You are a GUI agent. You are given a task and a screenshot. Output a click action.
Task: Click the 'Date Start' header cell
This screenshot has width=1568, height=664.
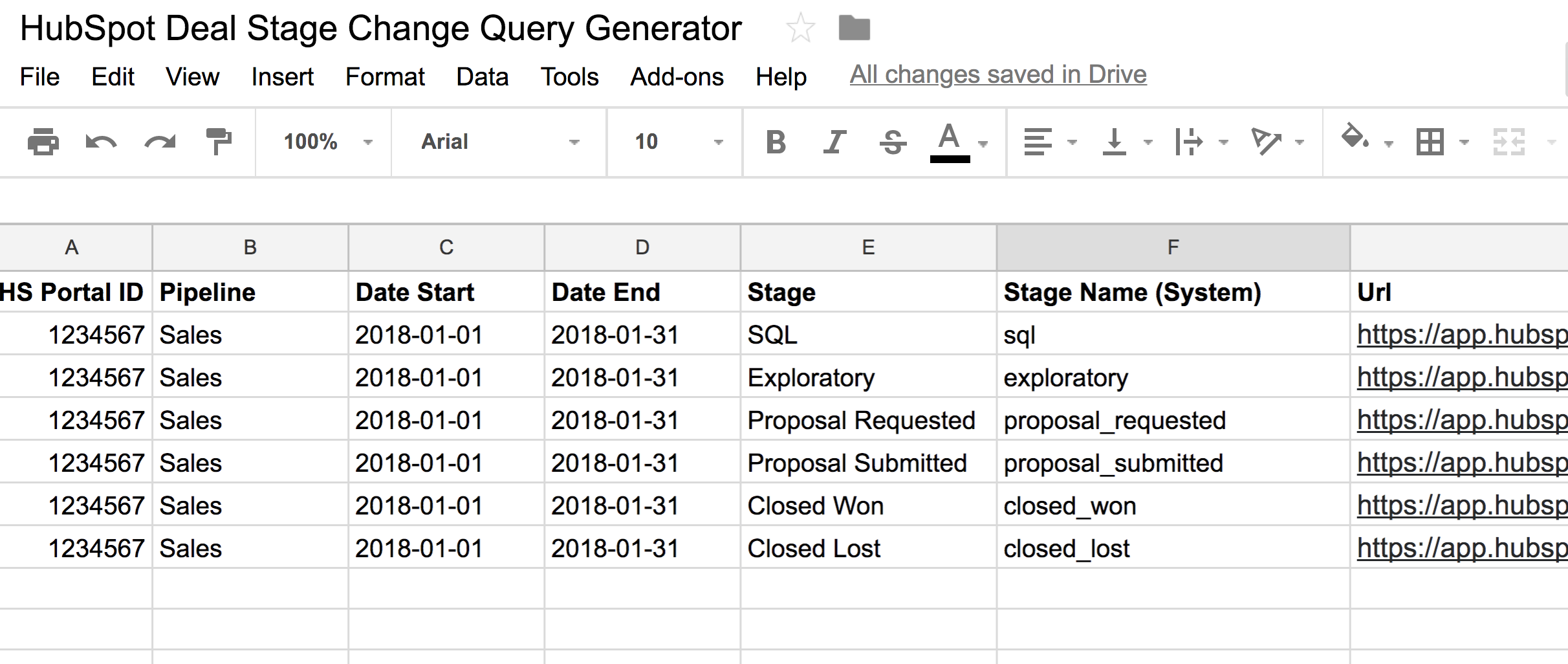(x=446, y=292)
